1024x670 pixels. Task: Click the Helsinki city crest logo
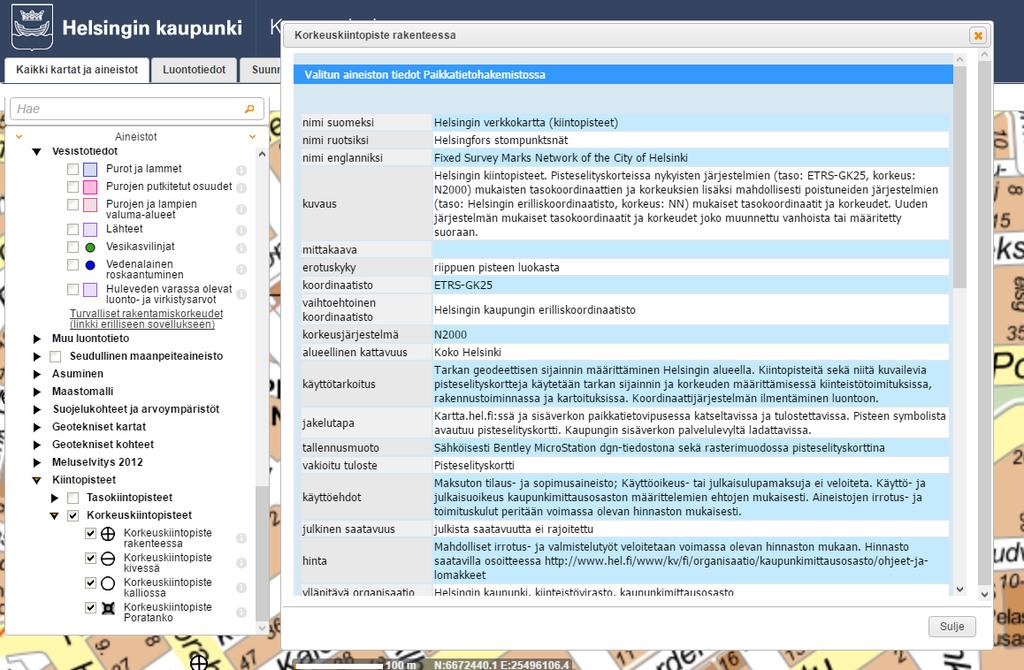pyautogui.click(x=32, y=27)
